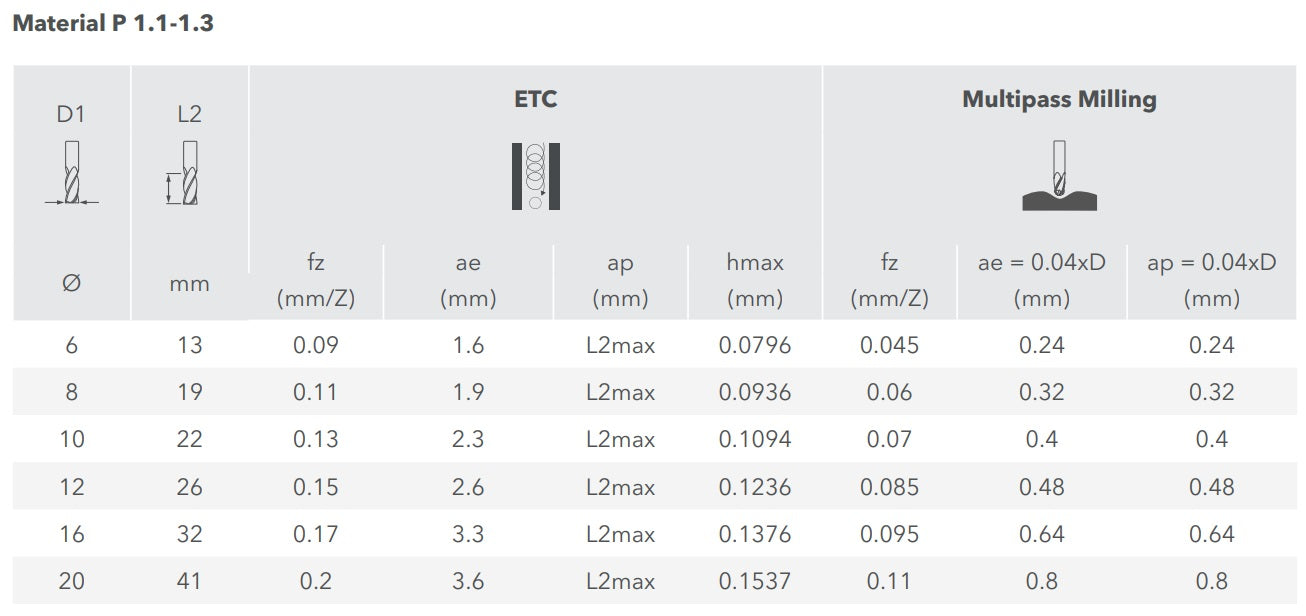1306x616 pixels.
Task: Click the L2 length value 41
Action: coord(189,581)
